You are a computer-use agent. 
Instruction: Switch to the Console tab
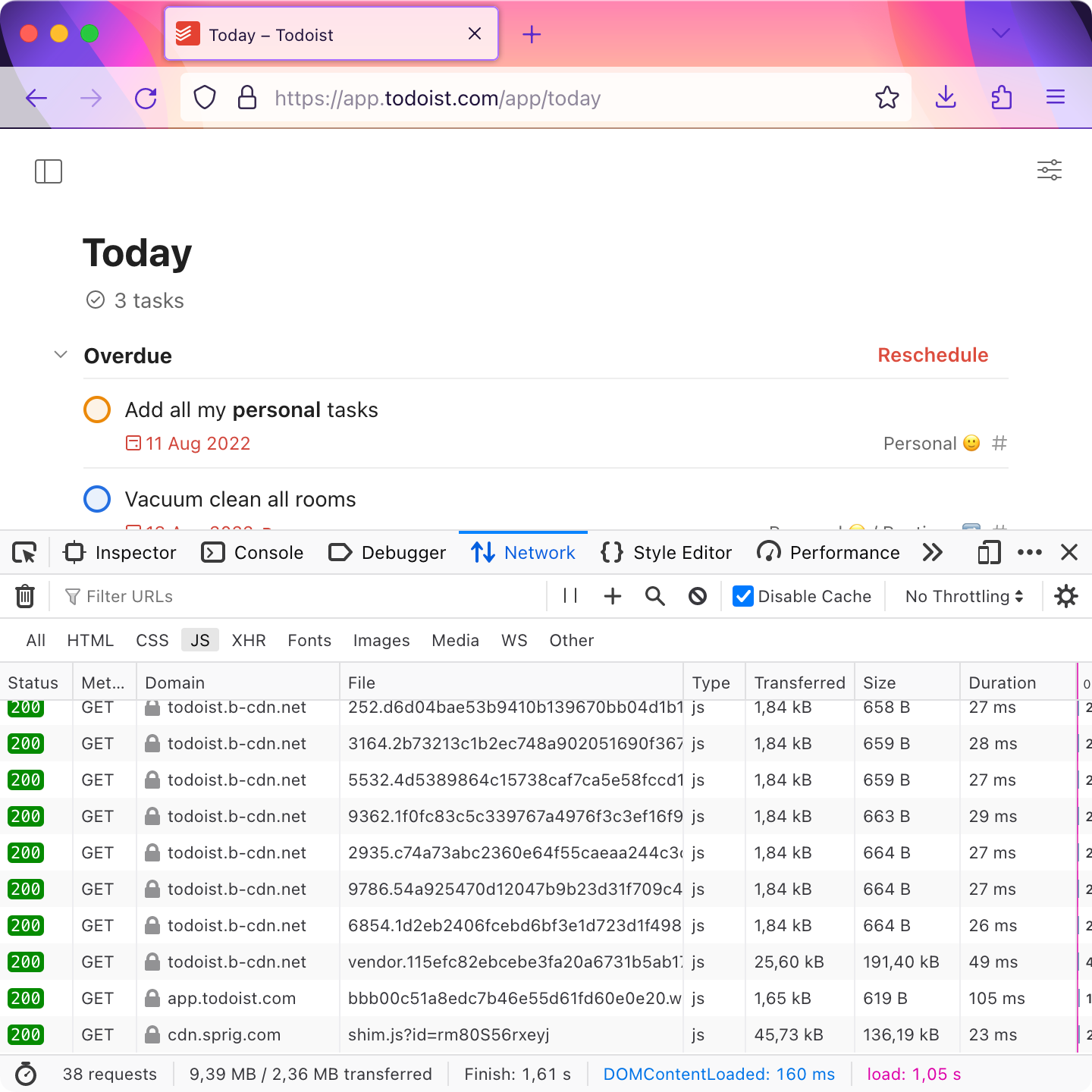pyautogui.click(x=253, y=553)
